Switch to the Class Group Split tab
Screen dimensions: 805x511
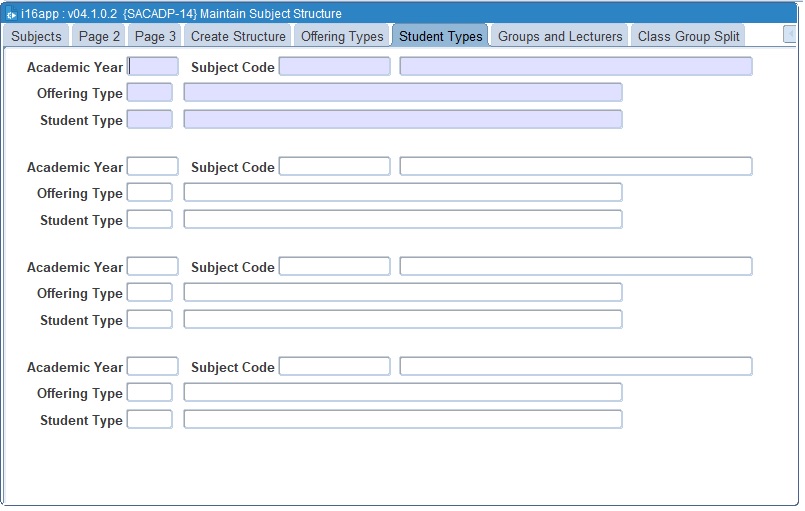pyautogui.click(x=688, y=36)
